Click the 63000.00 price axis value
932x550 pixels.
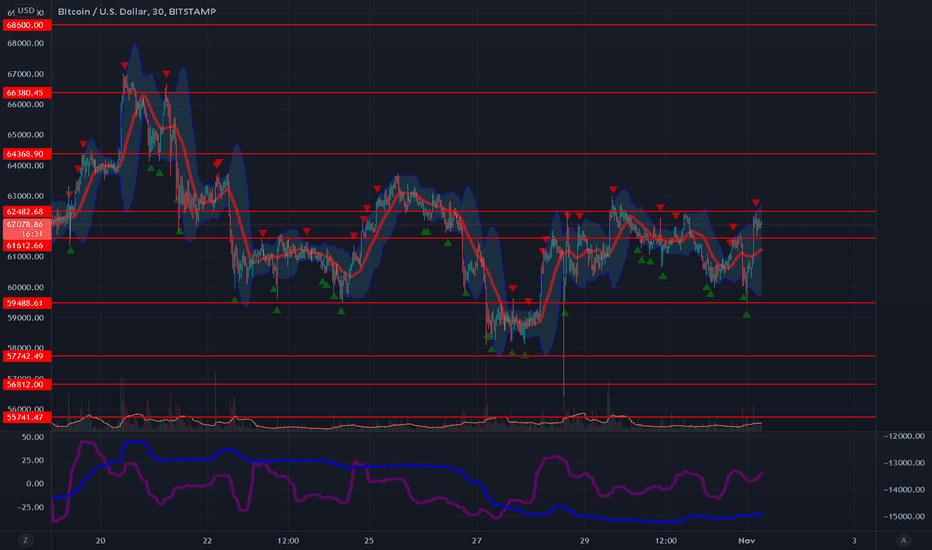(x=26, y=196)
